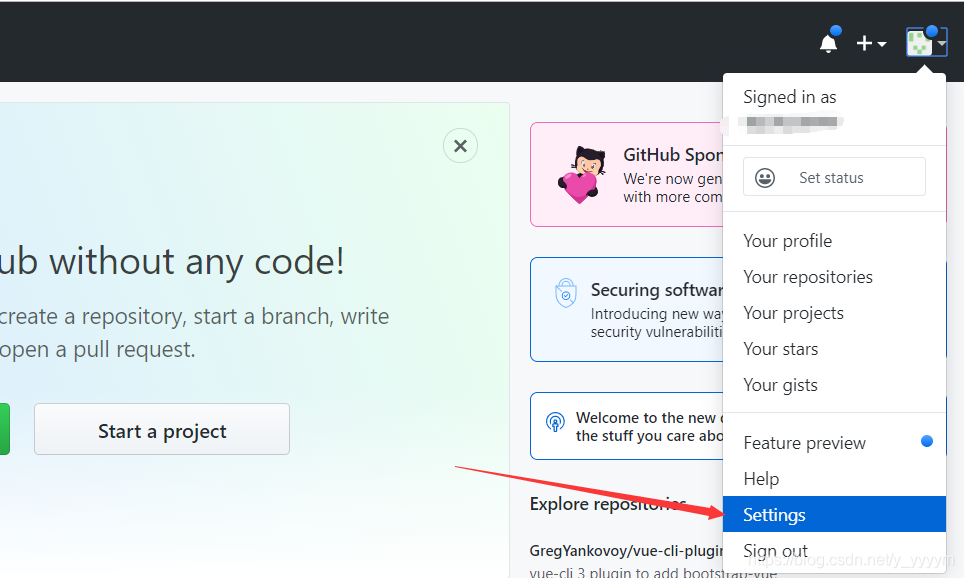Open Your stars menu item
The image size is (964, 578).
pos(834,349)
